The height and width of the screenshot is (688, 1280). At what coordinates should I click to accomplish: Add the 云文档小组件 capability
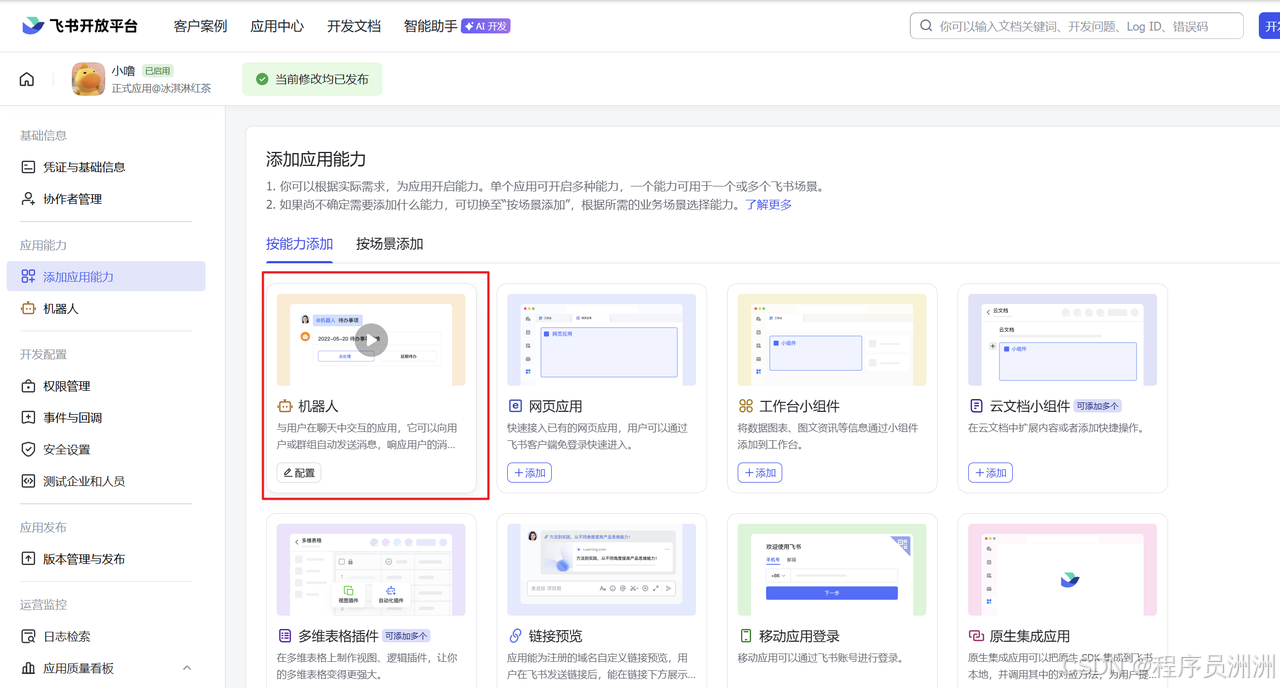coord(990,473)
